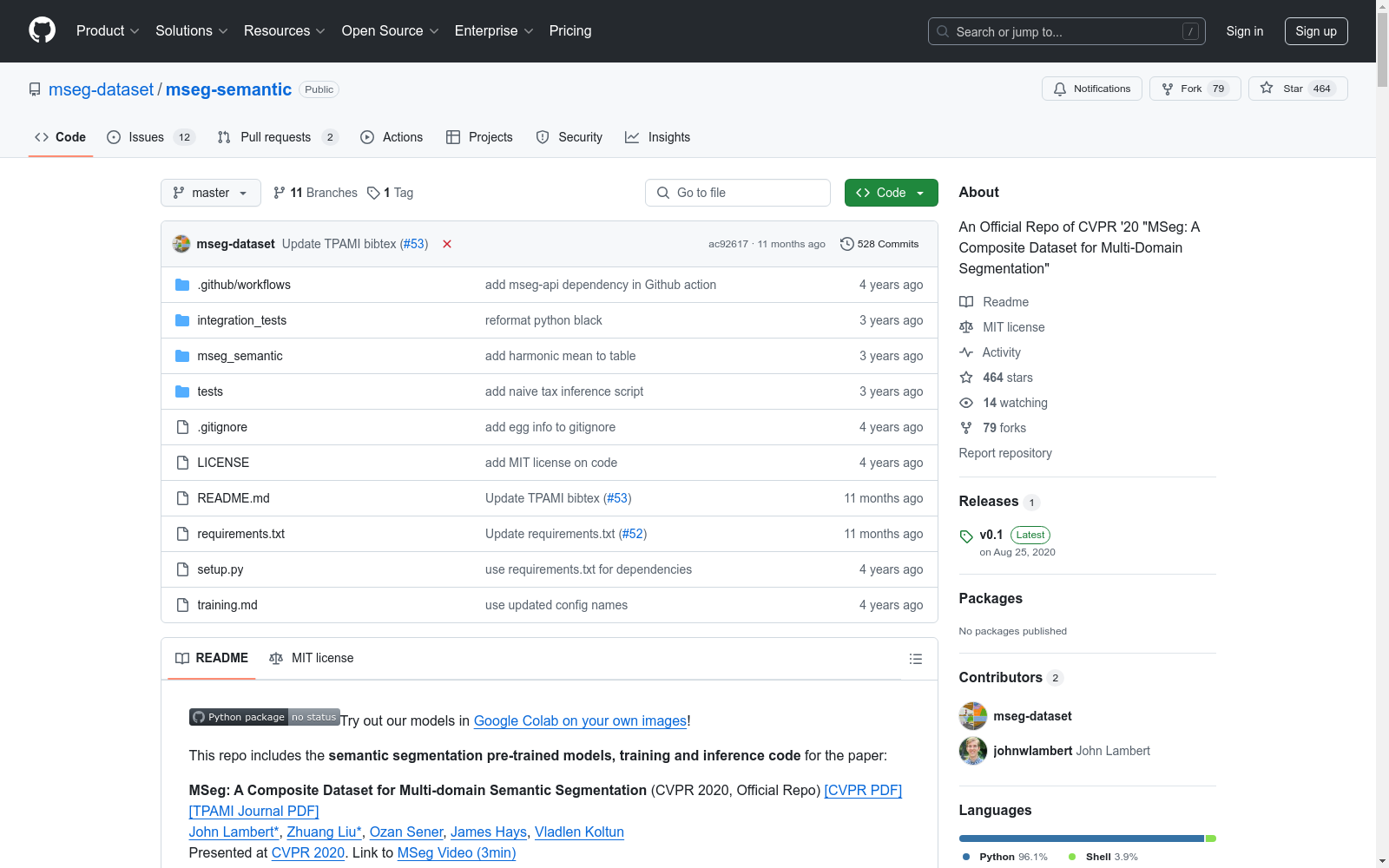The image size is (1389, 868).
Task: View the 528 Commits history
Action: coord(879,244)
